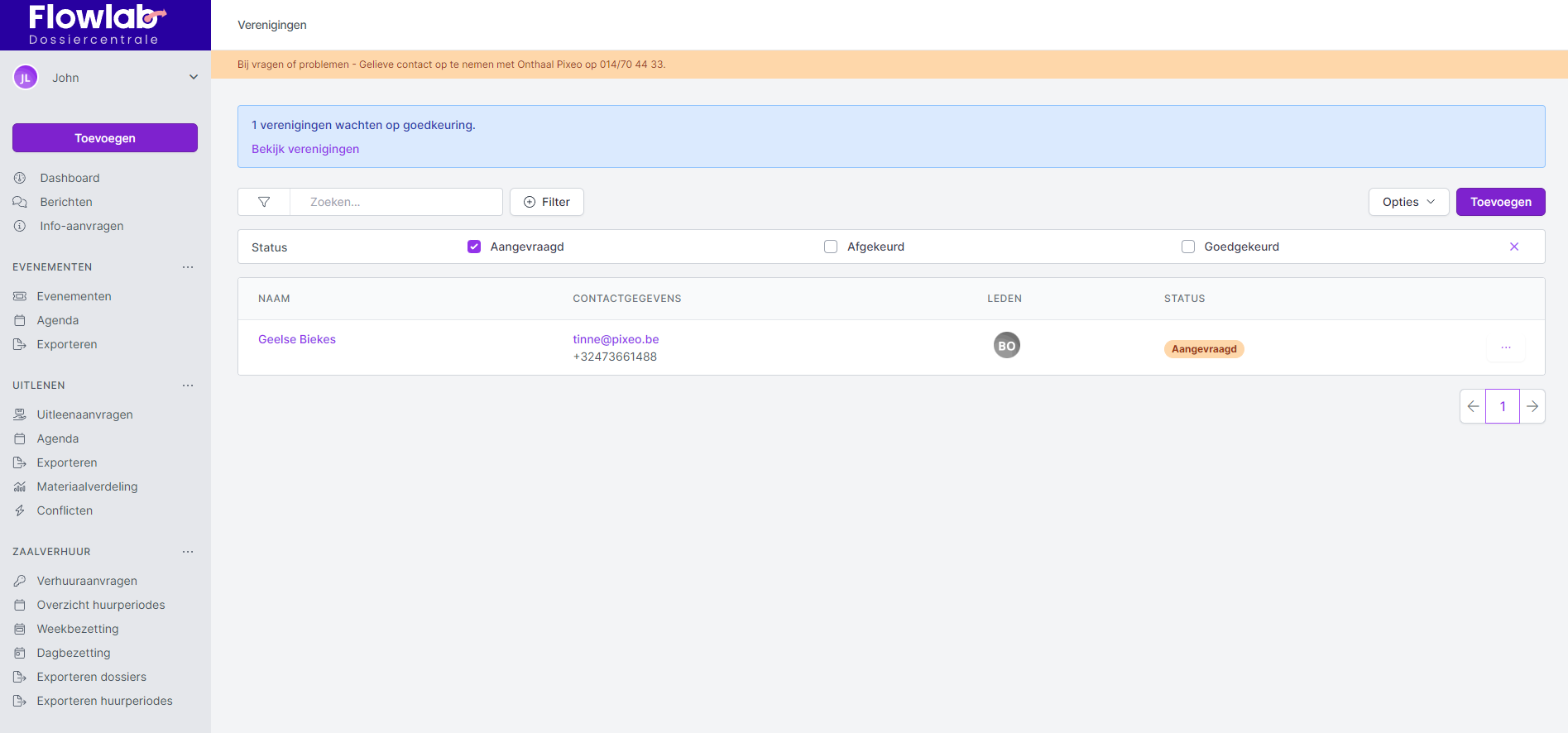Uncheck the Aangevraagd status checkbox
Viewport: 1568px width, 733px height.
(474, 247)
